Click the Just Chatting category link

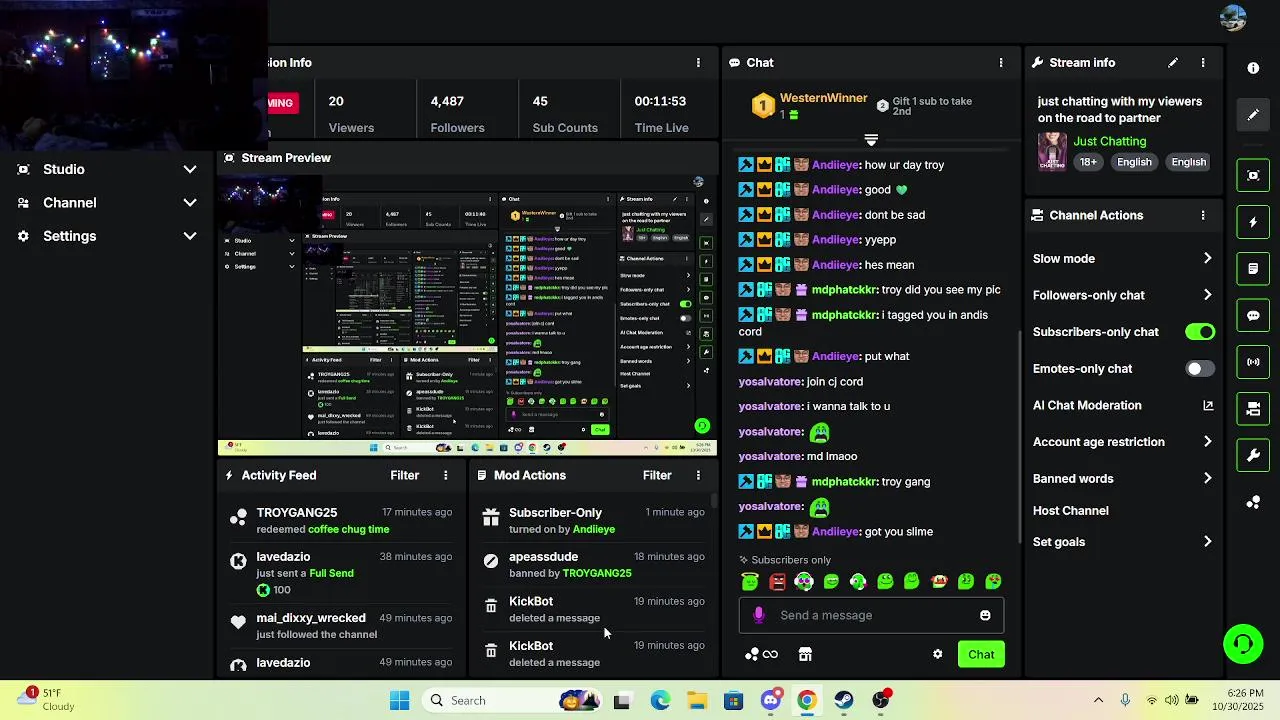pyautogui.click(x=1110, y=141)
